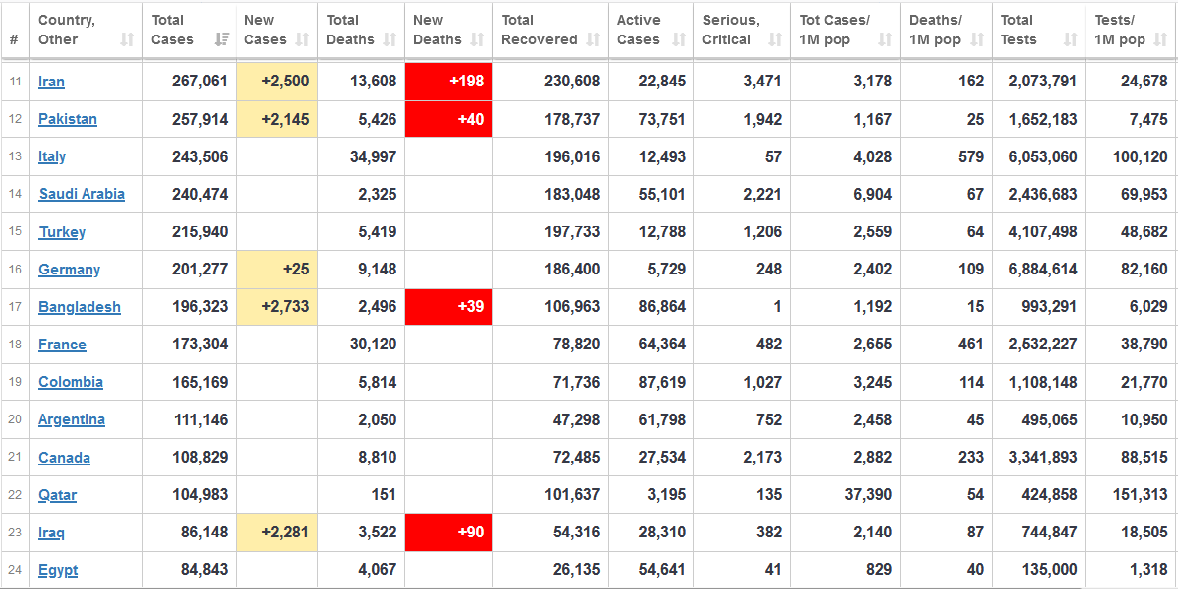Sort by Tot Cases/1M pop arrows
Image resolution: width=1178 pixels, height=589 pixels.
pyautogui.click(x=885, y=40)
